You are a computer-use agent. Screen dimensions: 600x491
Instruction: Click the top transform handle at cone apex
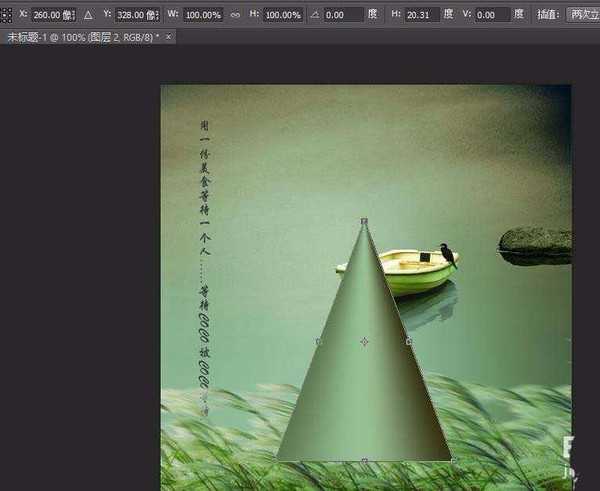pos(364,220)
